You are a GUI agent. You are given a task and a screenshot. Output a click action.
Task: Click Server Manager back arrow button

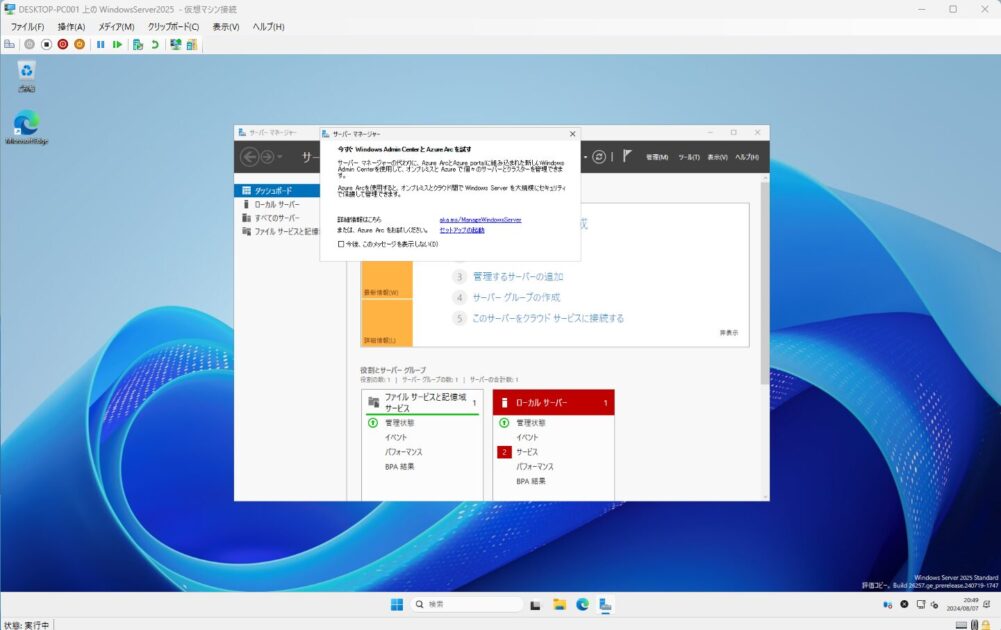pos(250,156)
